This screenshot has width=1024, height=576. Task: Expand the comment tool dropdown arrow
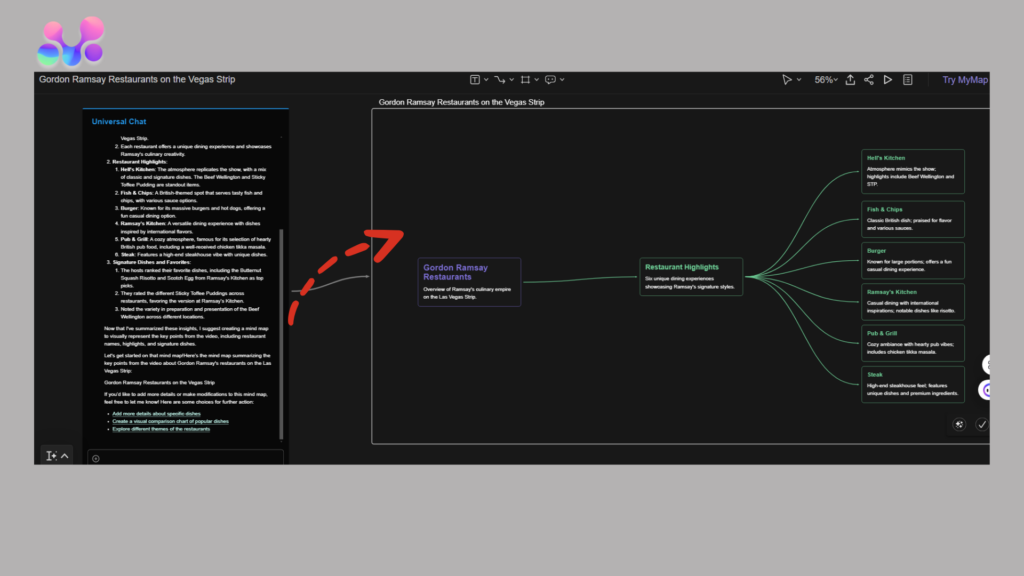(562, 80)
